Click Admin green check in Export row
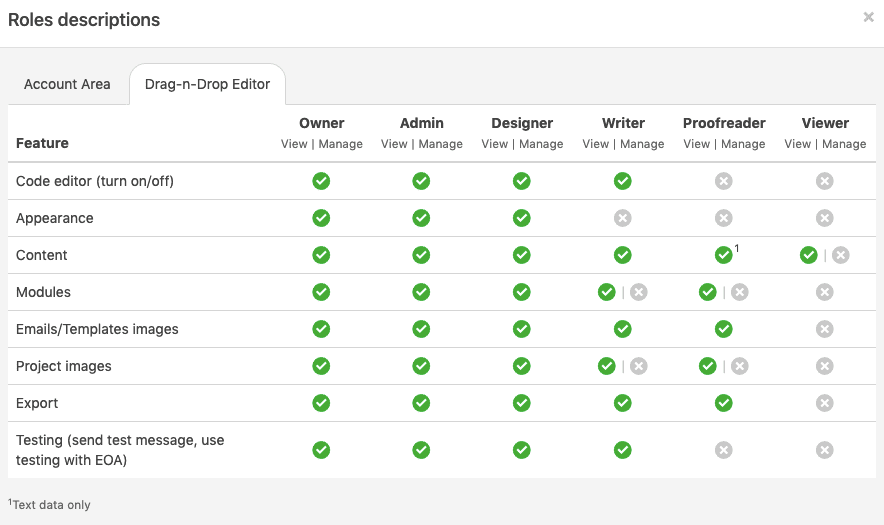The image size is (884, 525). tap(422, 403)
